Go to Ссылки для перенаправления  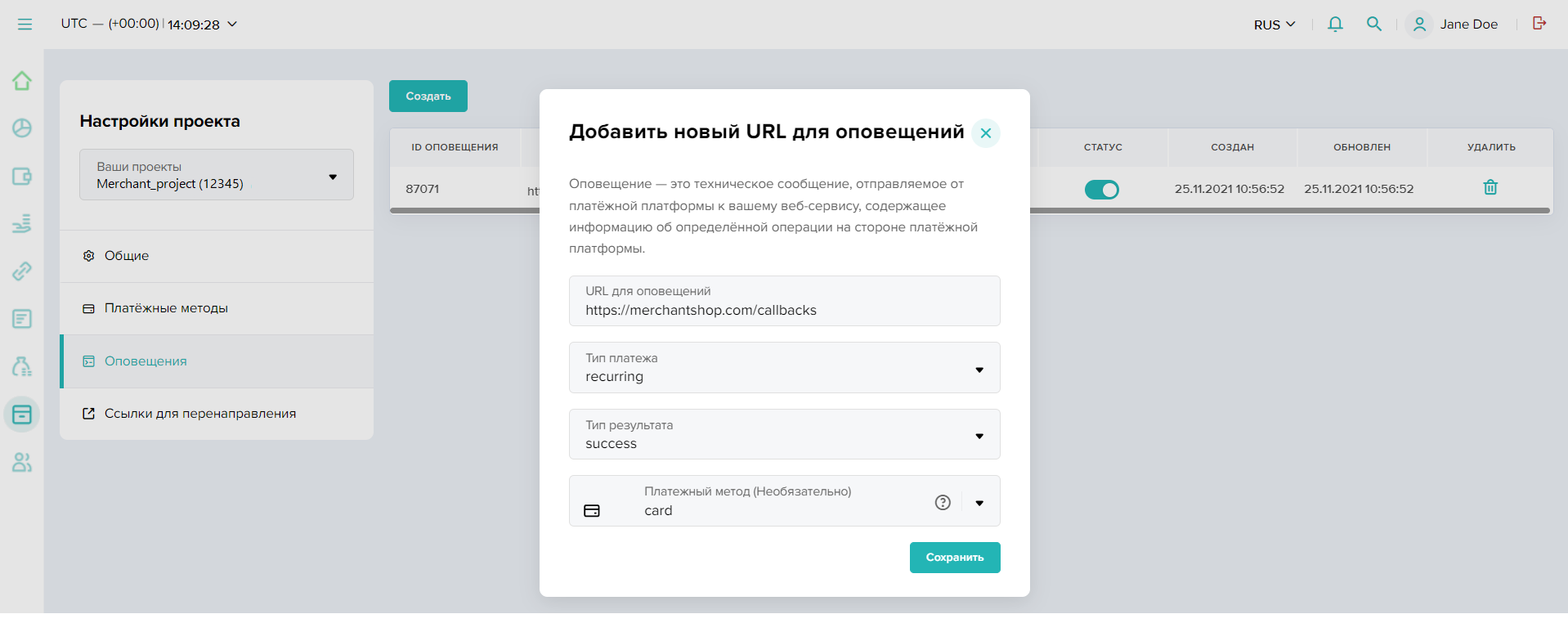pos(199,414)
